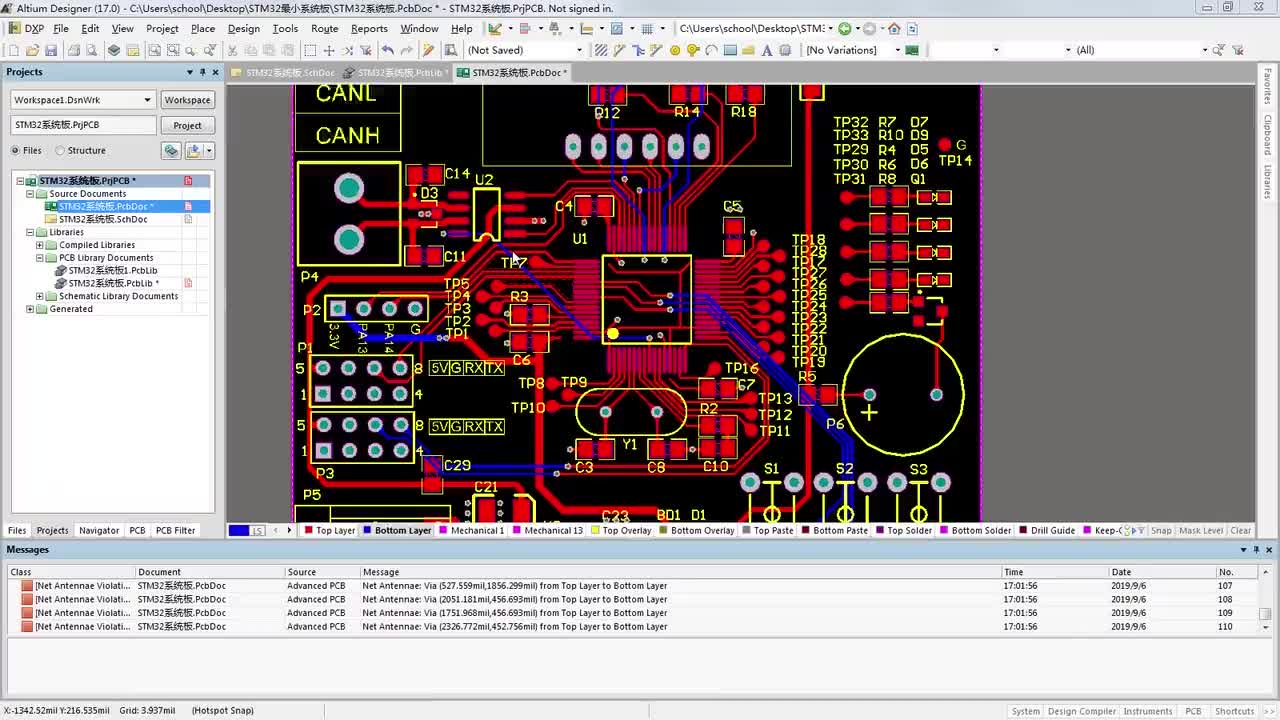This screenshot has height=720, width=1280.
Task: Open the File menu
Action: coord(61,28)
